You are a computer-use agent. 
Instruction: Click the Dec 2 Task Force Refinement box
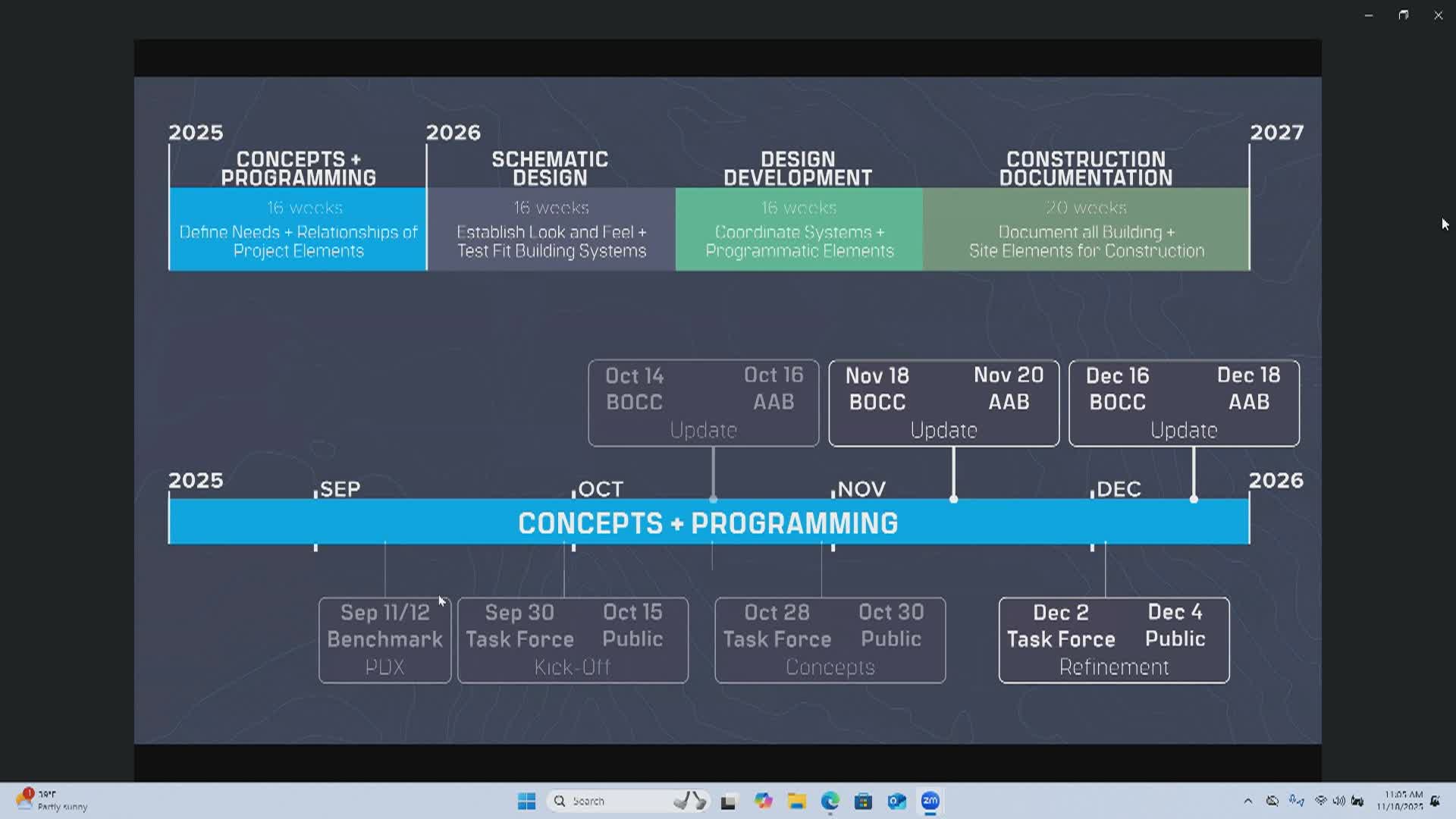[1113, 640]
